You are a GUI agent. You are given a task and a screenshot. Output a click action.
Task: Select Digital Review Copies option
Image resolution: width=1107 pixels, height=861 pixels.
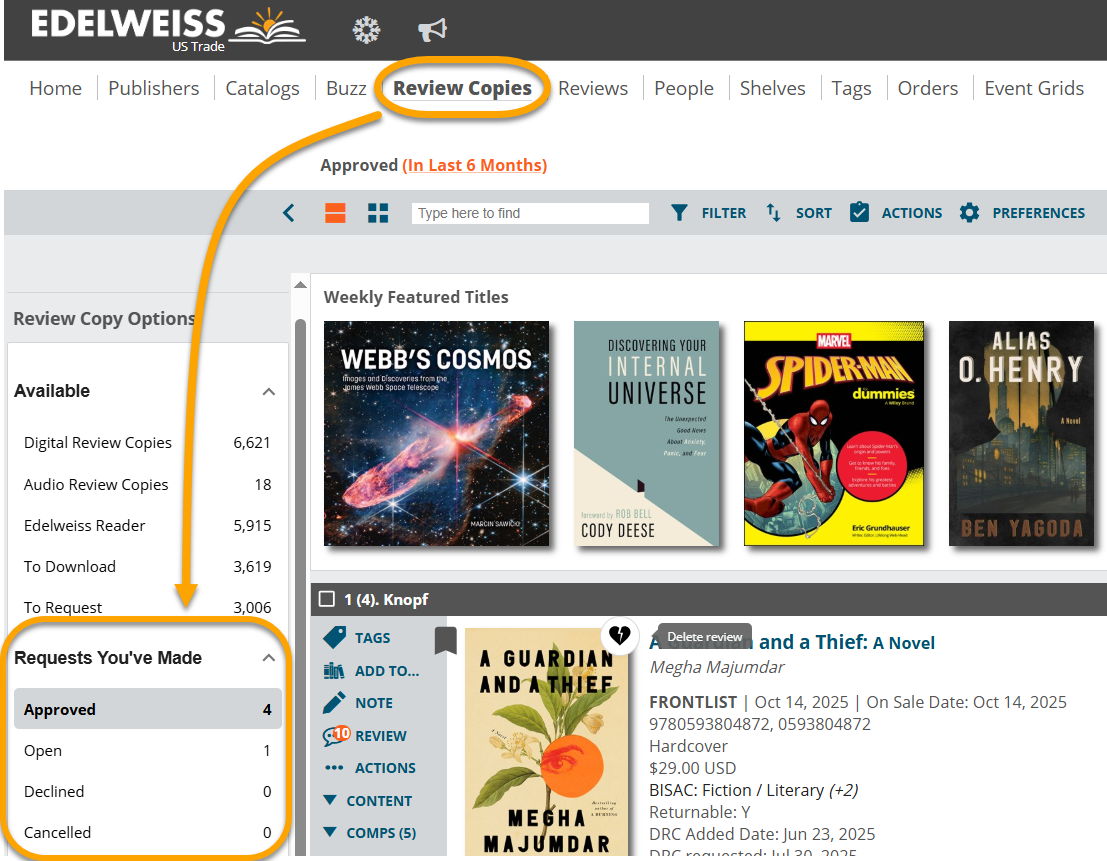tap(98, 443)
